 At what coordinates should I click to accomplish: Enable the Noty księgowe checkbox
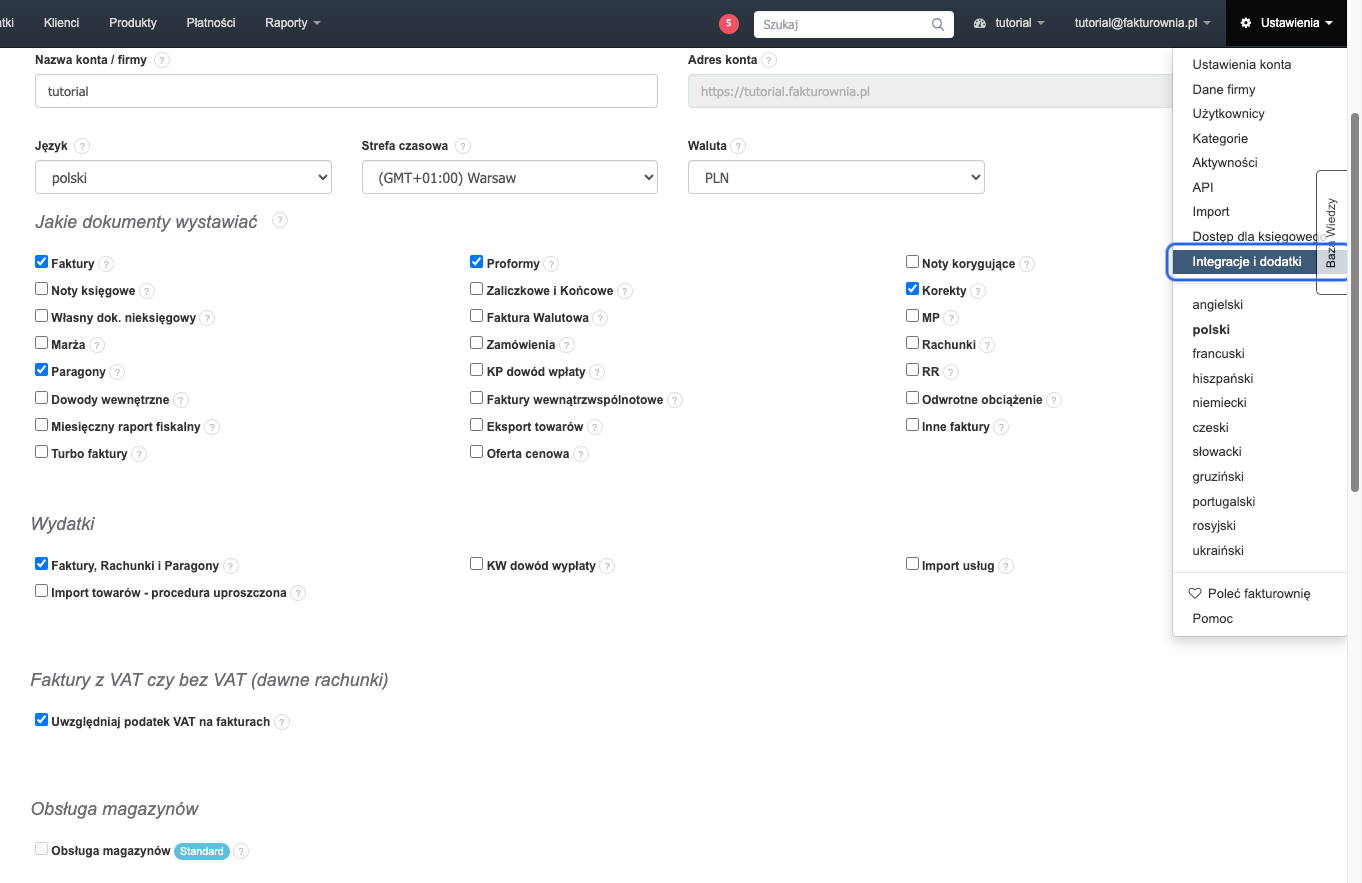point(42,289)
